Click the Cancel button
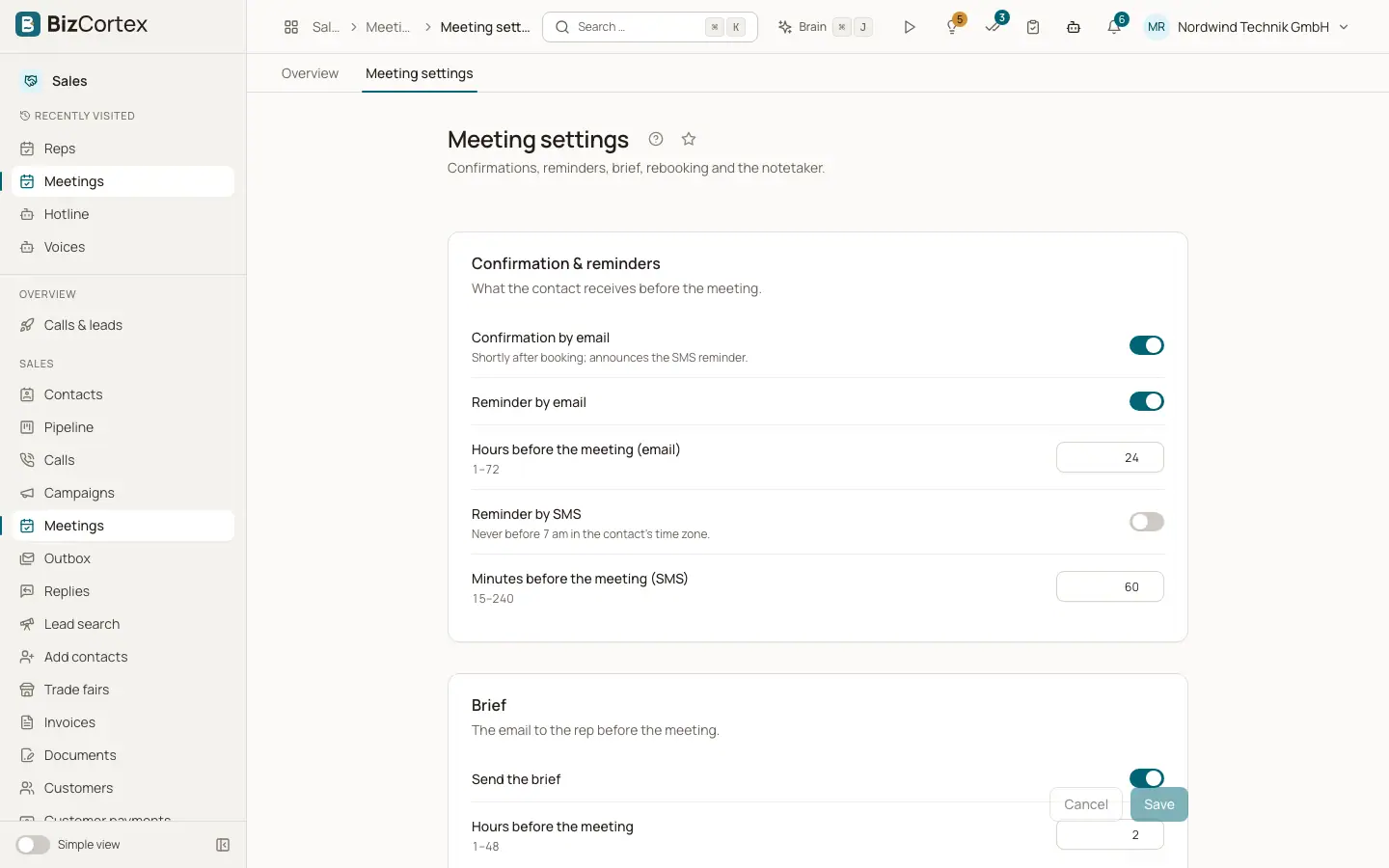1389x868 pixels. coord(1086,804)
